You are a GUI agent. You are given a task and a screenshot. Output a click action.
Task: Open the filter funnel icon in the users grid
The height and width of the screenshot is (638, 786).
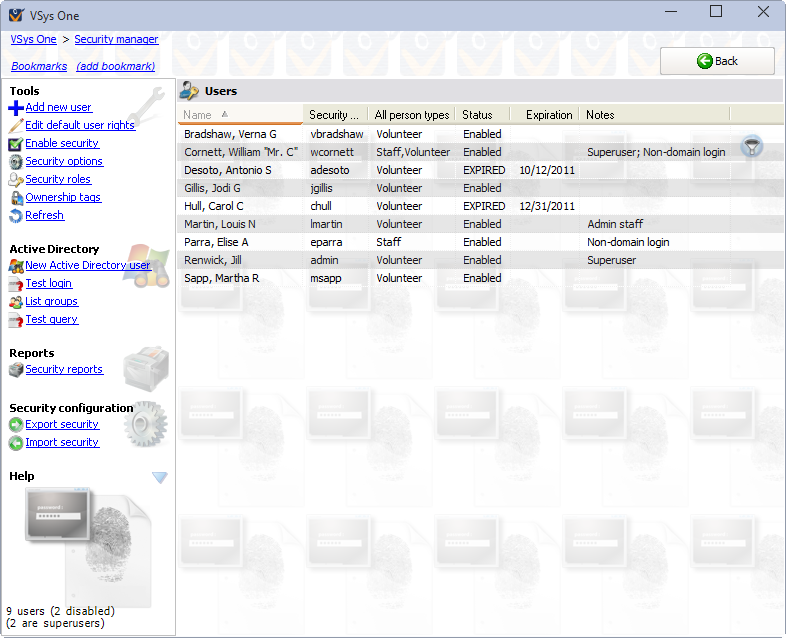[752, 148]
